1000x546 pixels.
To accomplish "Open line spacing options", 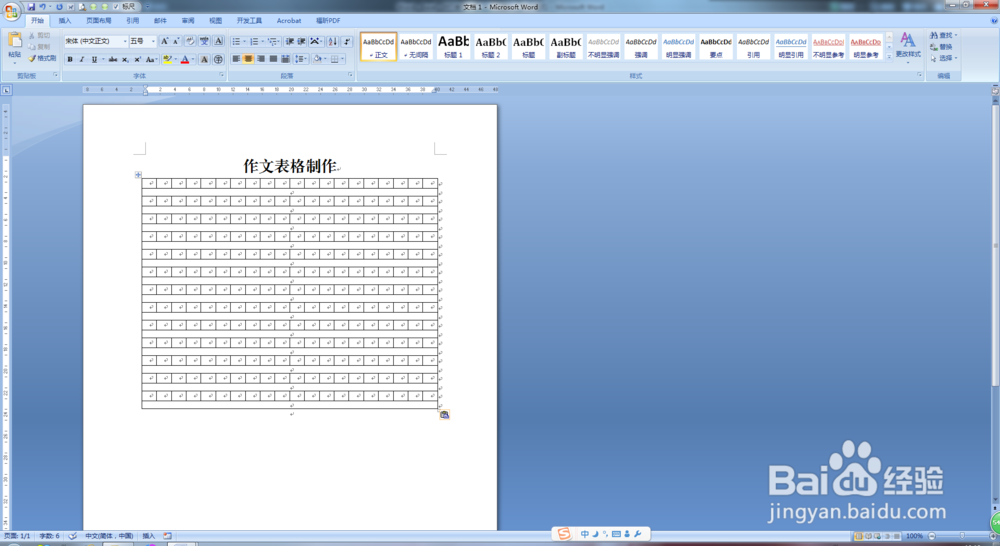I will [300, 59].
